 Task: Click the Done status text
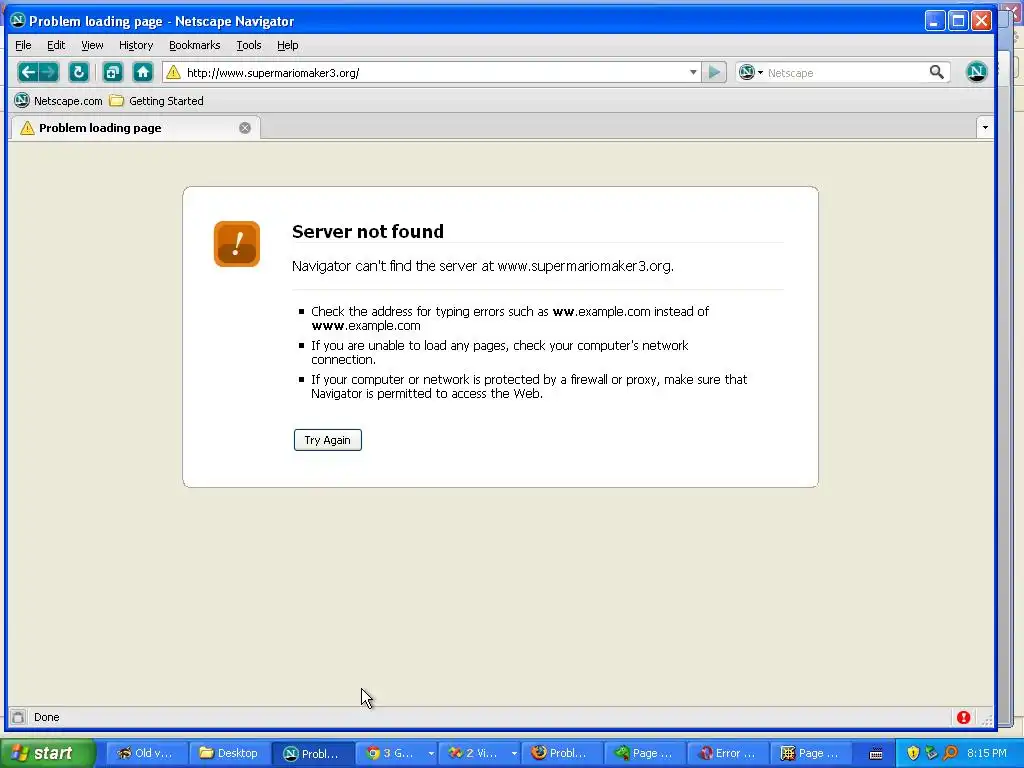46,717
